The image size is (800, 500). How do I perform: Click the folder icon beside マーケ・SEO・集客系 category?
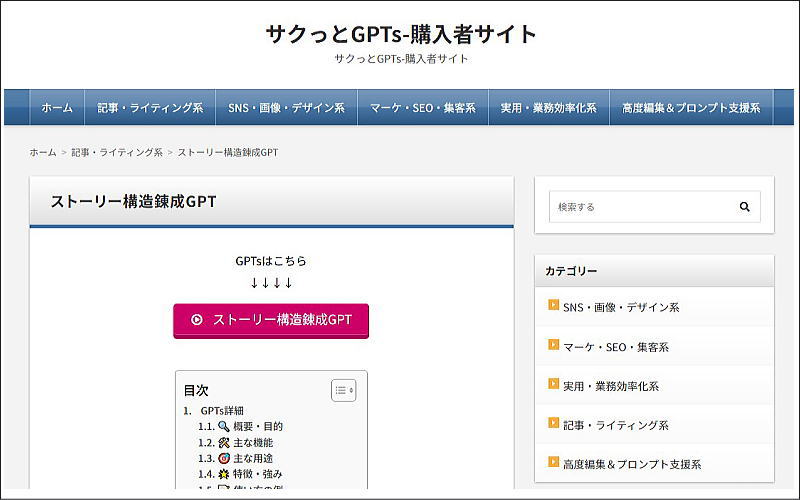pos(553,345)
